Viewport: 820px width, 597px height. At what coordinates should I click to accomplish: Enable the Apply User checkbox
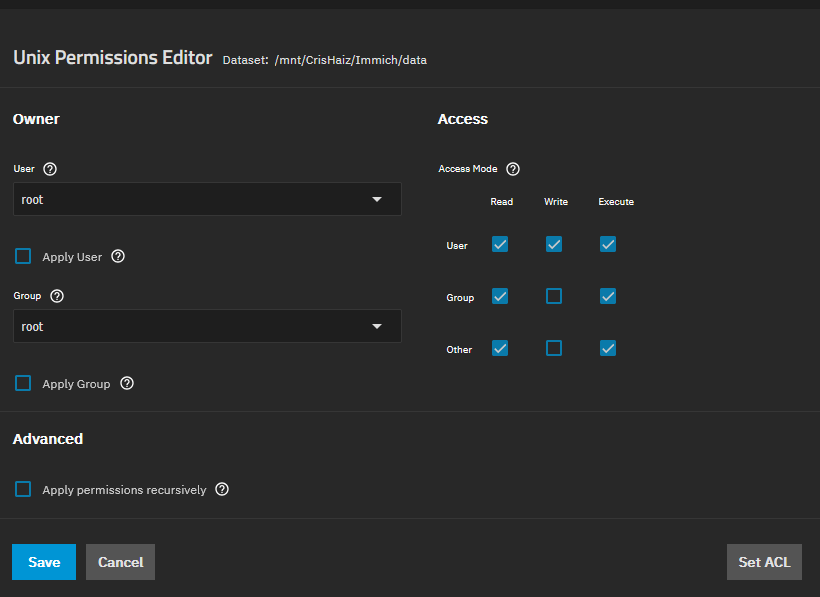click(23, 257)
